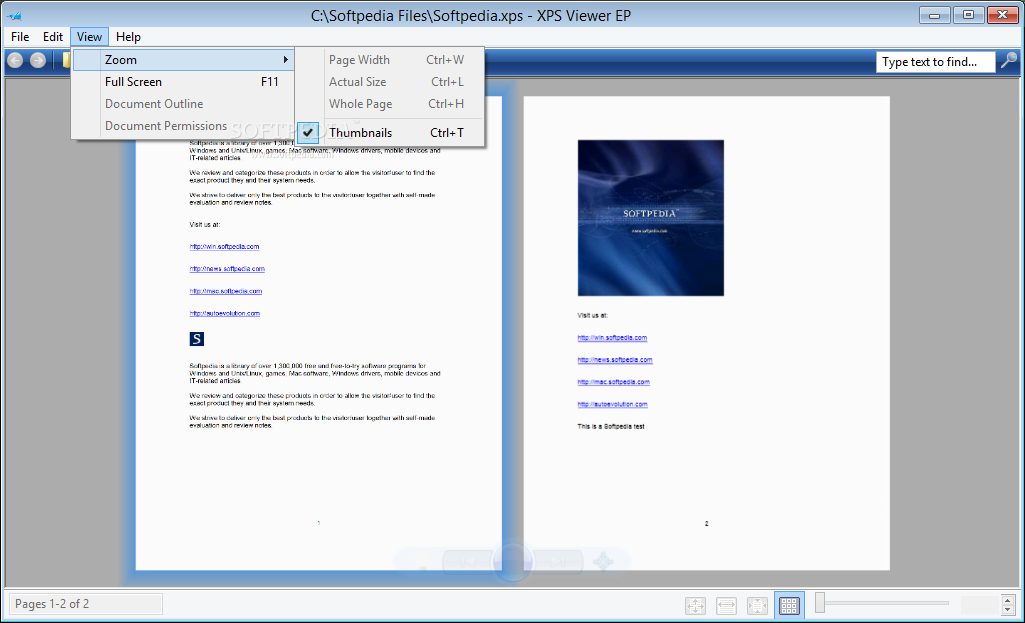Select Whole Page zoom option
Screen dimensions: 1025x623
[x=390, y=104]
